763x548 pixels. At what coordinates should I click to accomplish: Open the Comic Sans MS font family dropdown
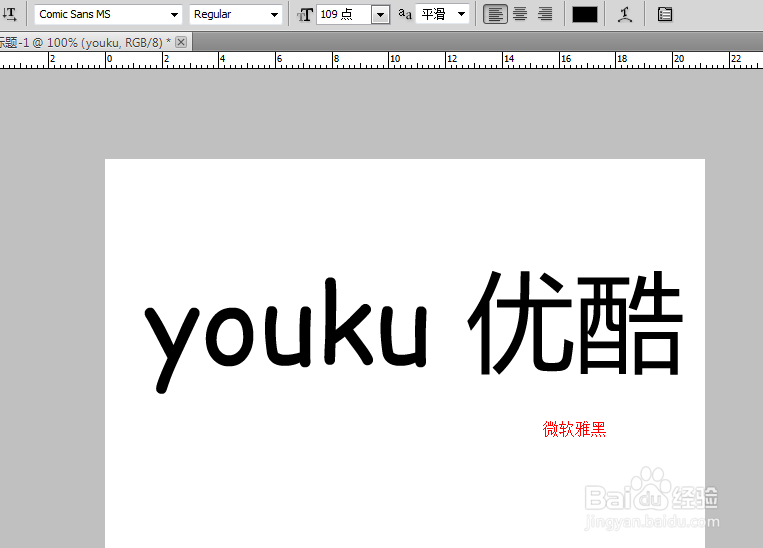[x=108, y=15]
